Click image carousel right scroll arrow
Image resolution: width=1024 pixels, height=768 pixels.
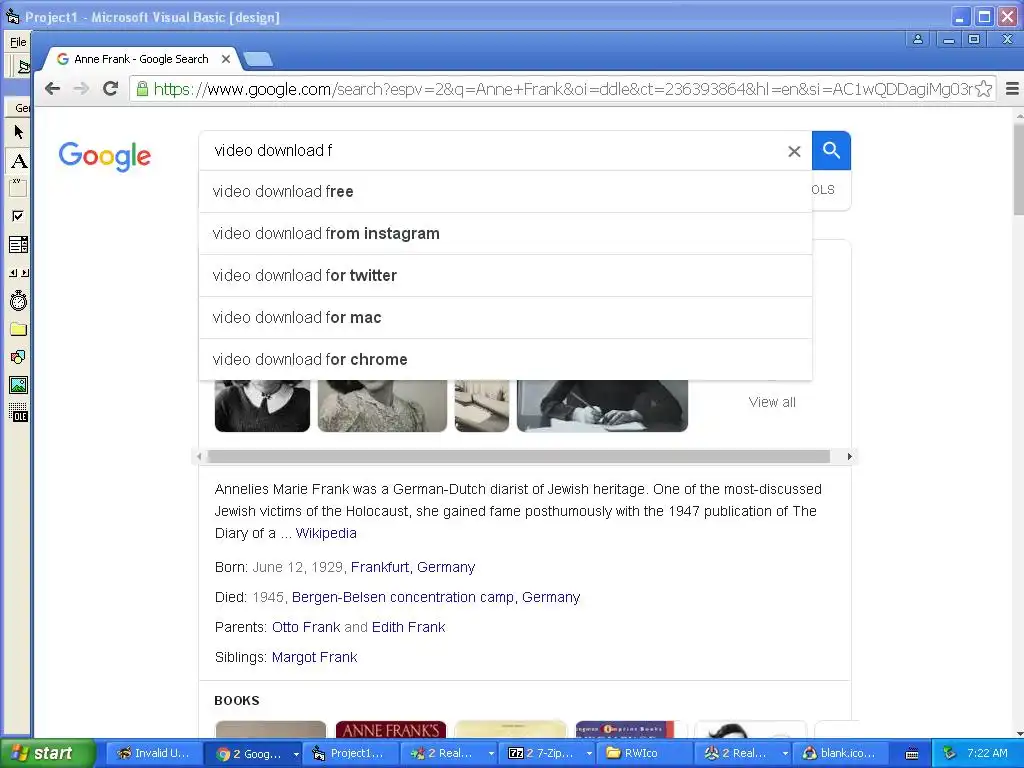pyautogui.click(x=849, y=456)
